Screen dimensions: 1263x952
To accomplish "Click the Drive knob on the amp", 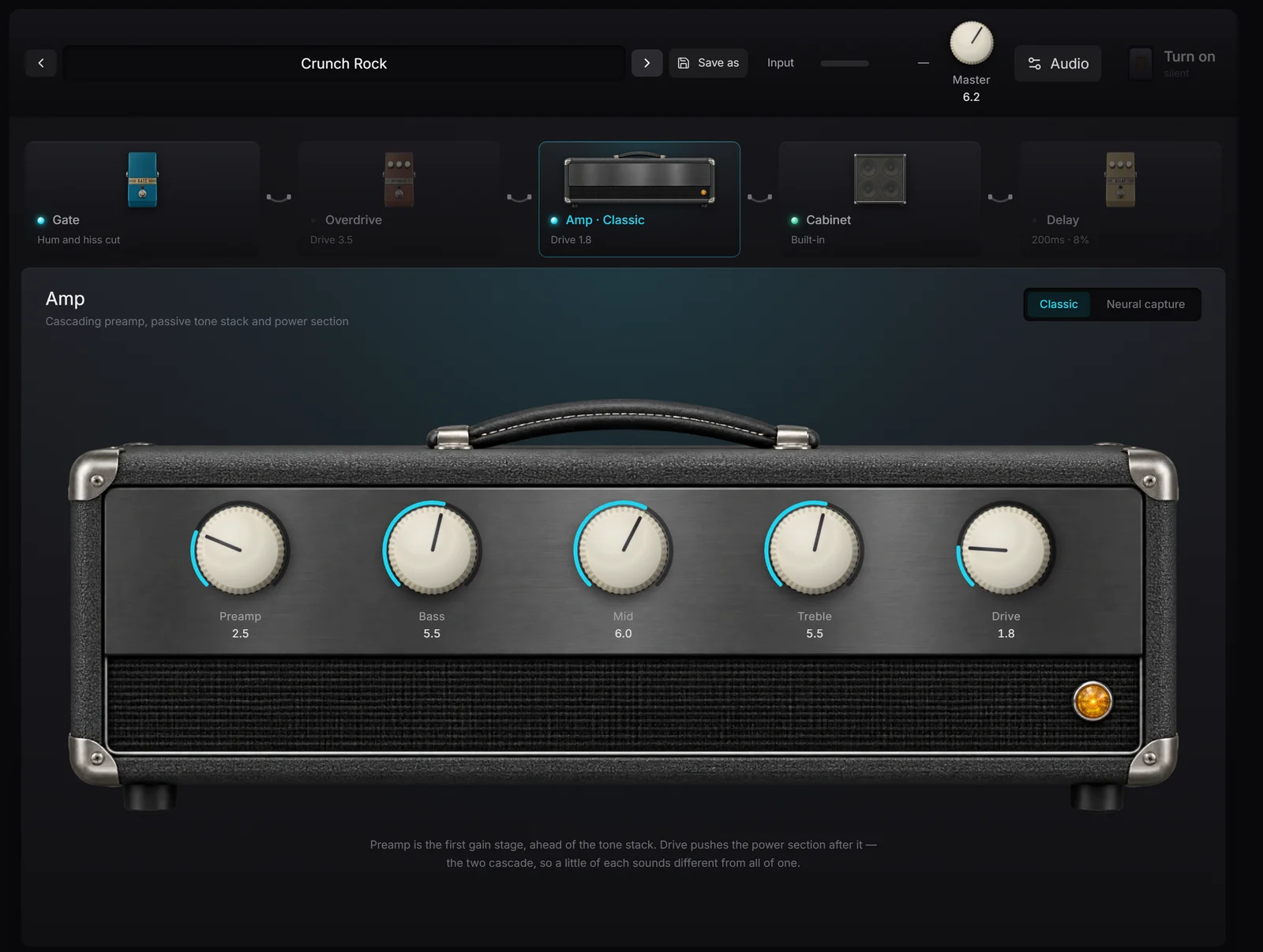I will pos(1006,549).
